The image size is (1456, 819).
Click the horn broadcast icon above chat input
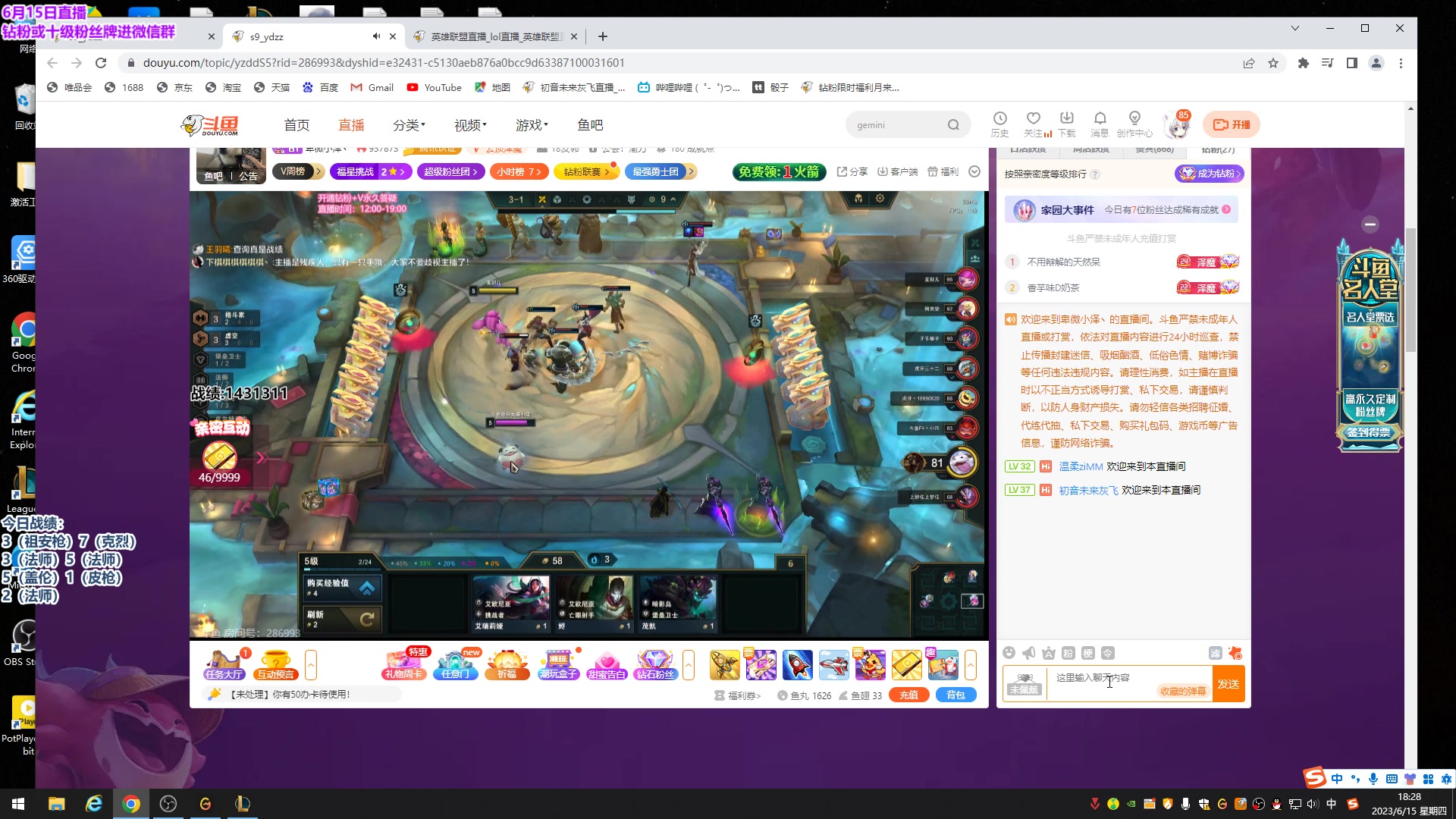[1028, 652]
